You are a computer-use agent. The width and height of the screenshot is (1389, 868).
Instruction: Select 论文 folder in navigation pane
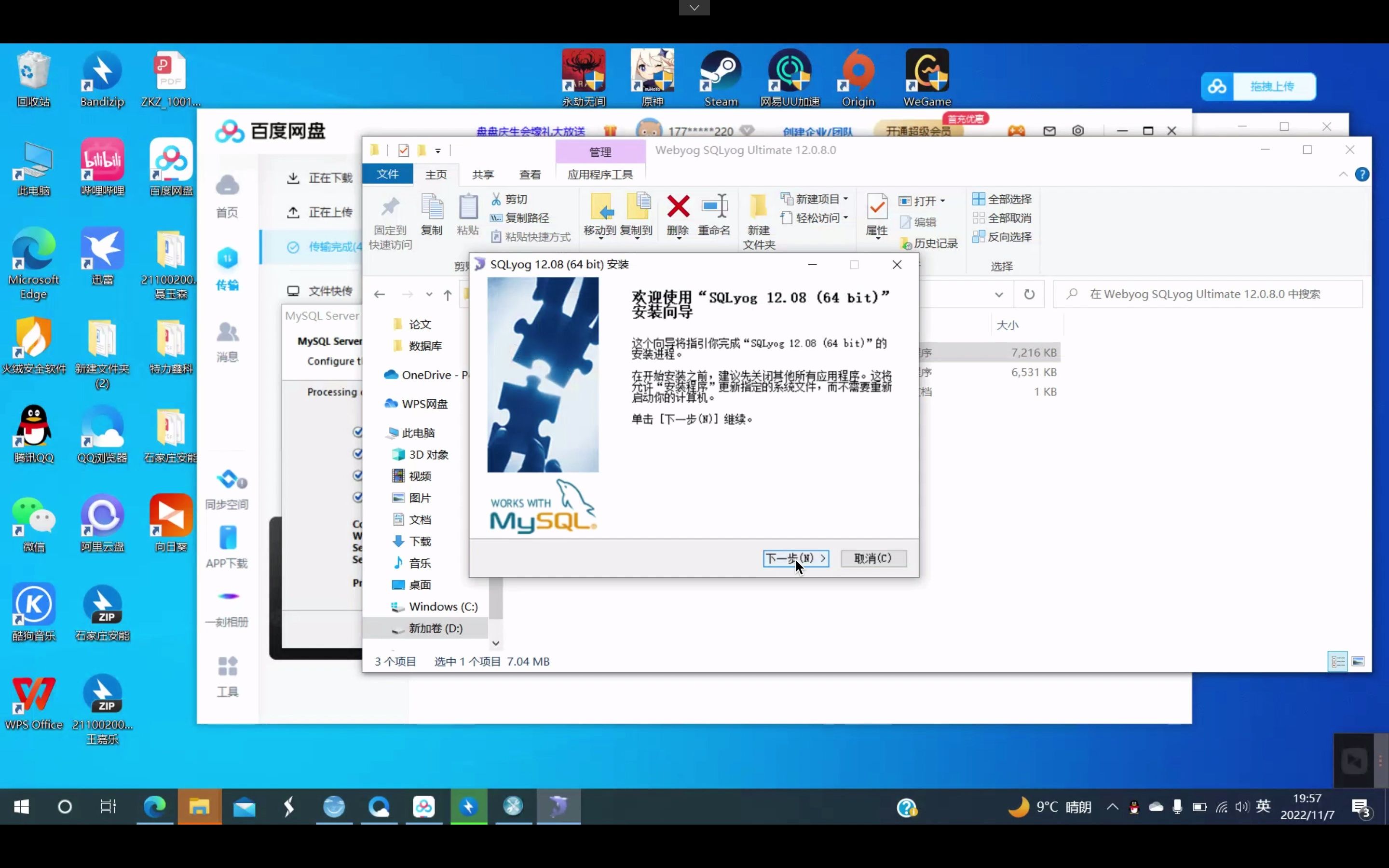tap(419, 325)
